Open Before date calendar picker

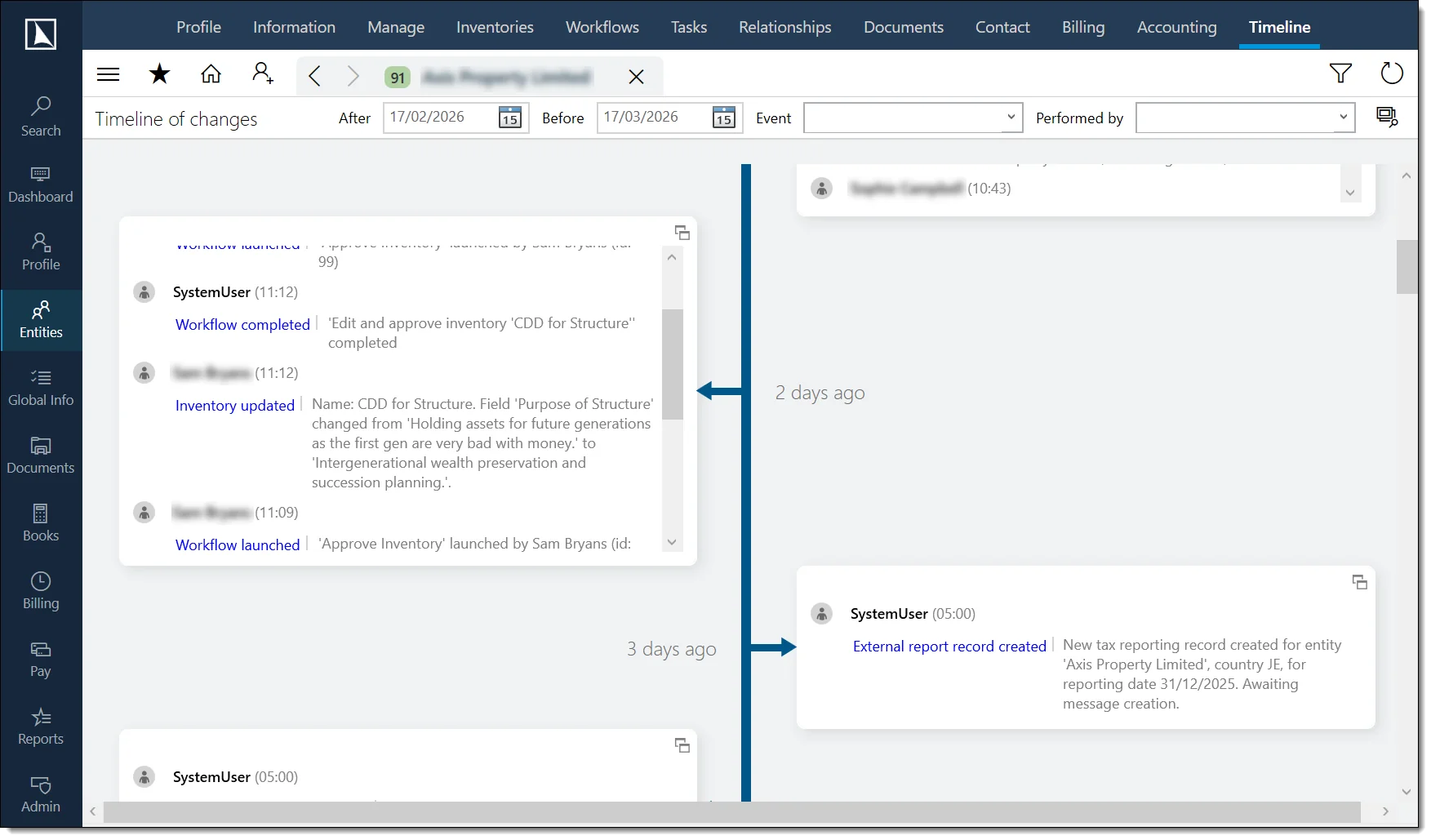724,118
